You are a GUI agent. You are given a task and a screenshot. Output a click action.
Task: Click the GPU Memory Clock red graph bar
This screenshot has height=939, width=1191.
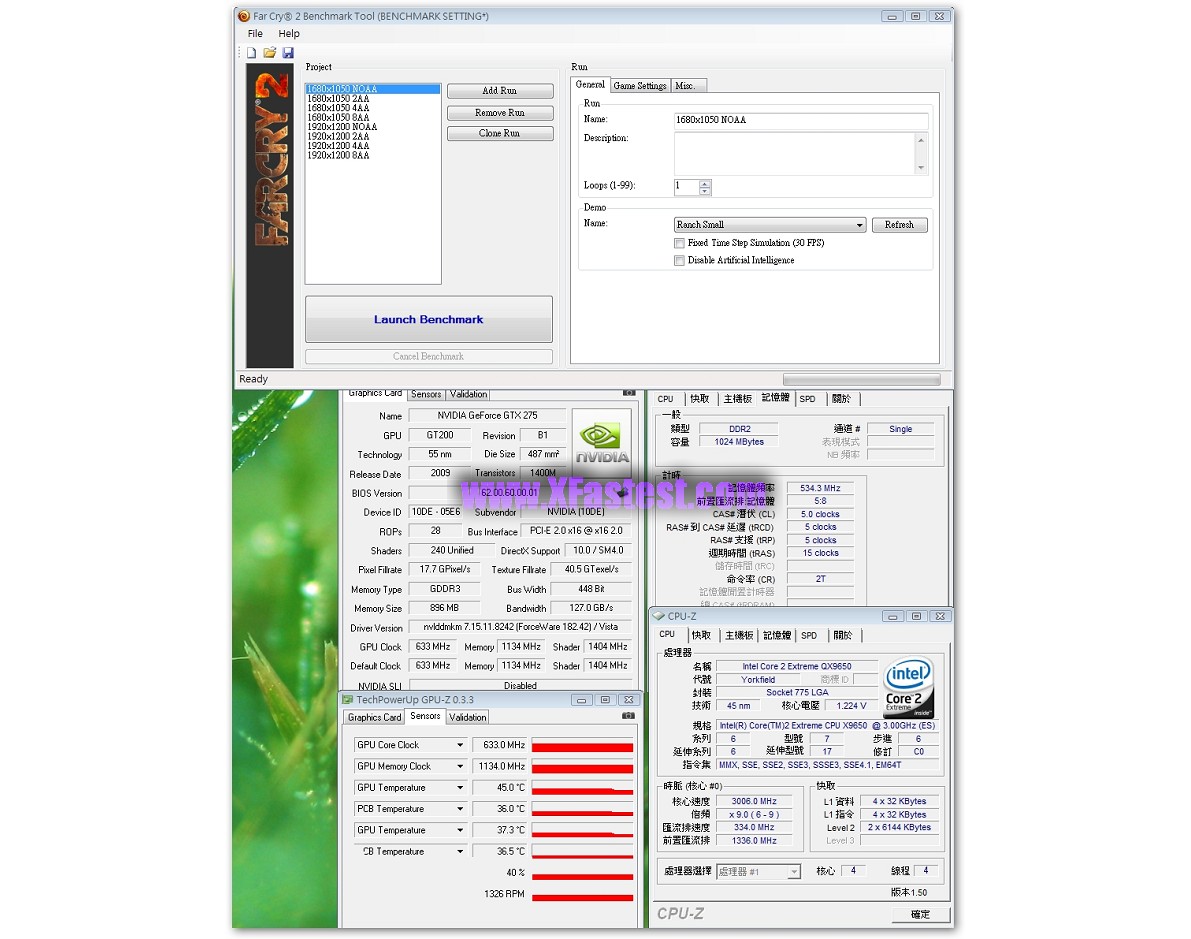pyautogui.click(x=582, y=768)
